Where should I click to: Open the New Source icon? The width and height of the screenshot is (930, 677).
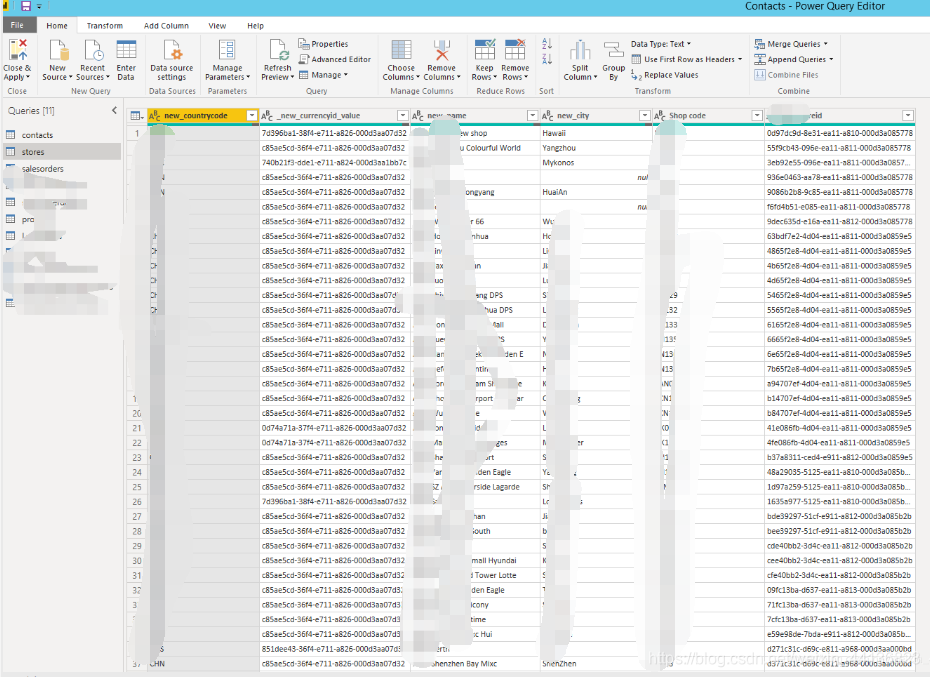[x=58, y=50]
